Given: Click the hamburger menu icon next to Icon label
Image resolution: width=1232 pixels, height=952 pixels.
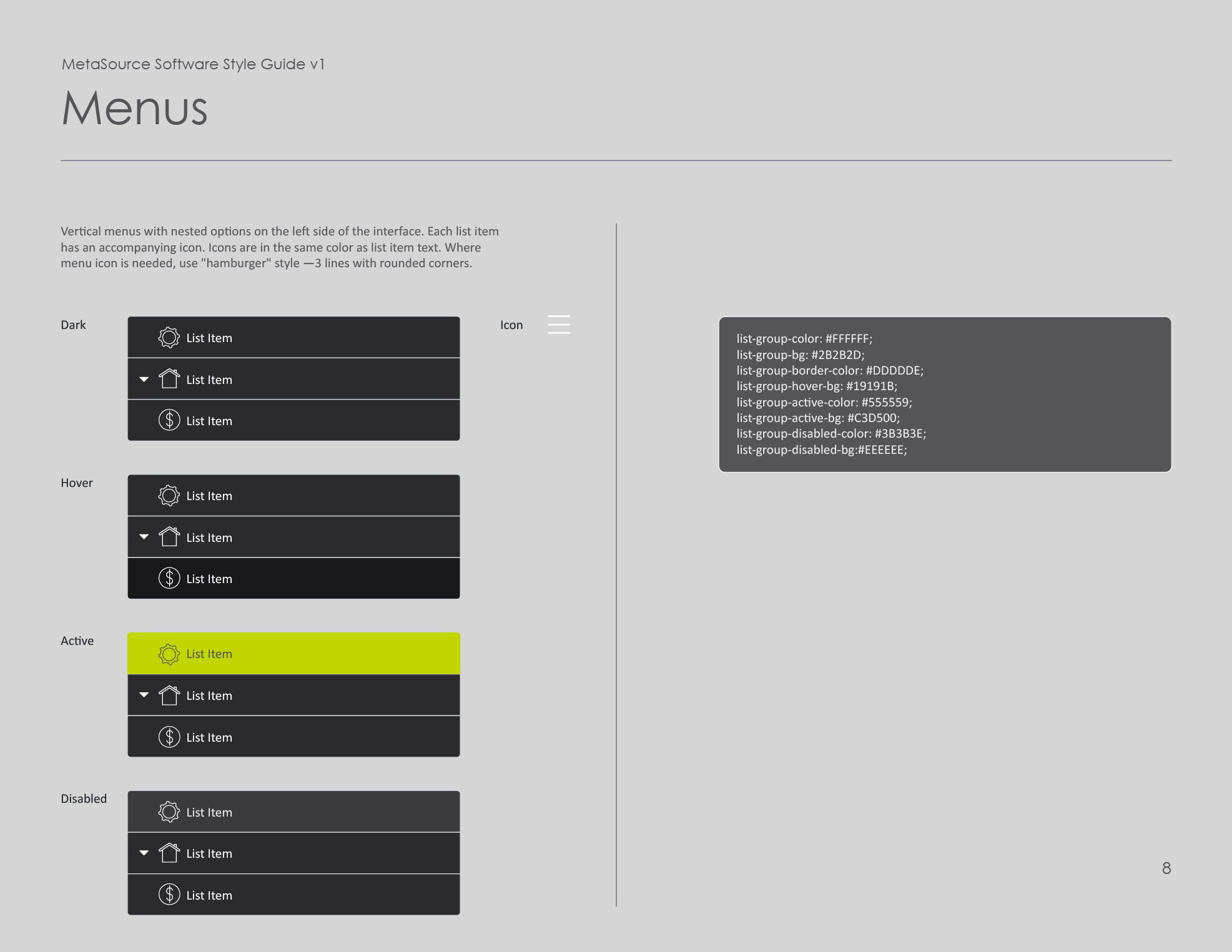Looking at the screenshot, I should (559, 325).
